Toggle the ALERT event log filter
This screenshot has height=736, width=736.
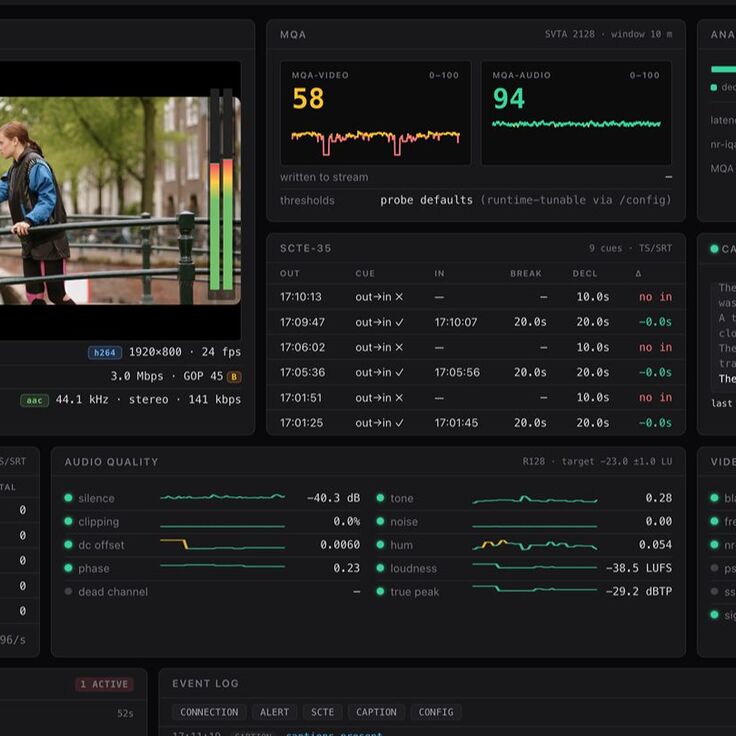pyautogui.click(x=275, y=712)
